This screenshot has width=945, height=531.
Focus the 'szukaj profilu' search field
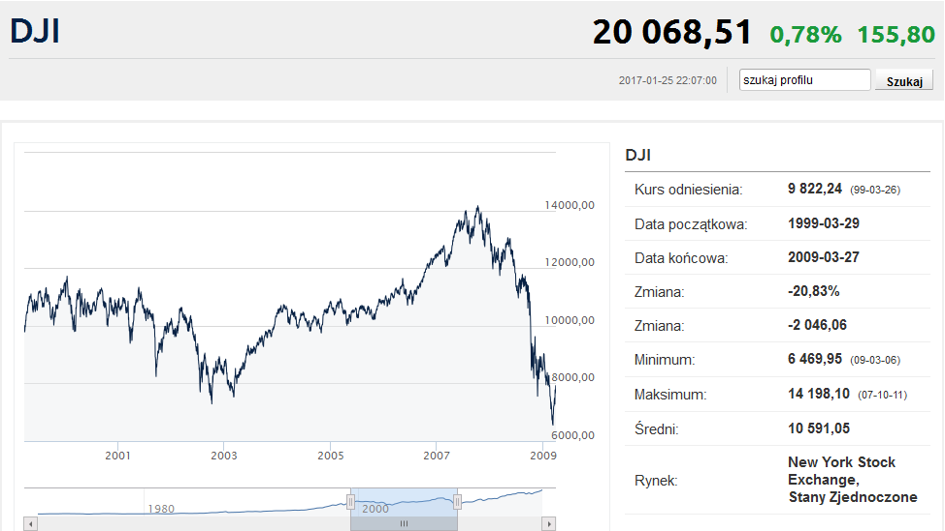coord(805,80)
